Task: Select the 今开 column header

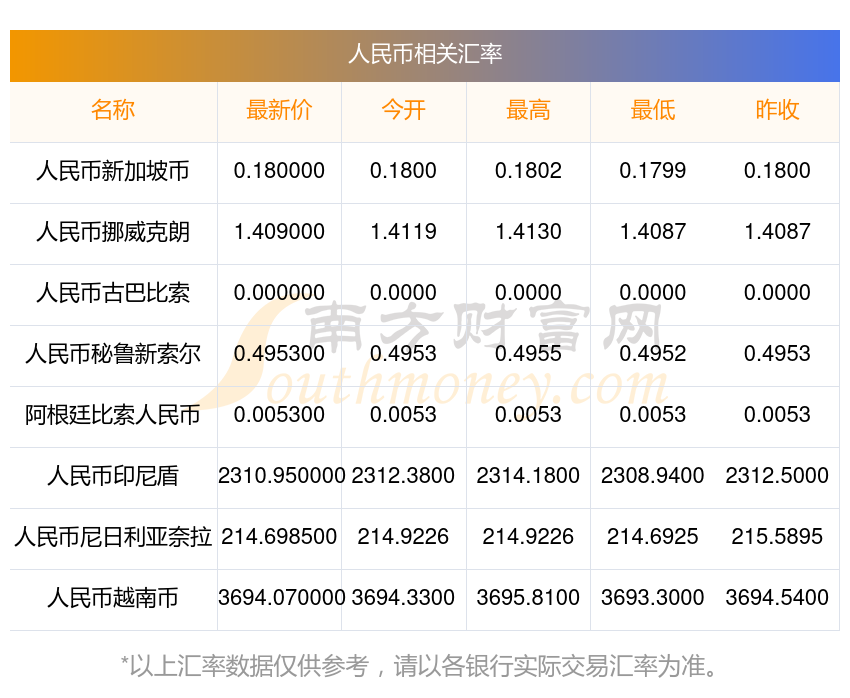Action: tap(403, 110)
